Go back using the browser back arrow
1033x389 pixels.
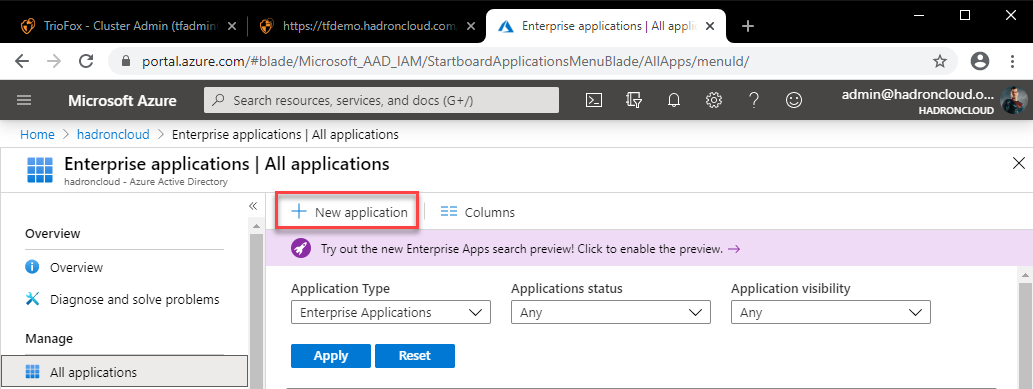pos(22,61)
